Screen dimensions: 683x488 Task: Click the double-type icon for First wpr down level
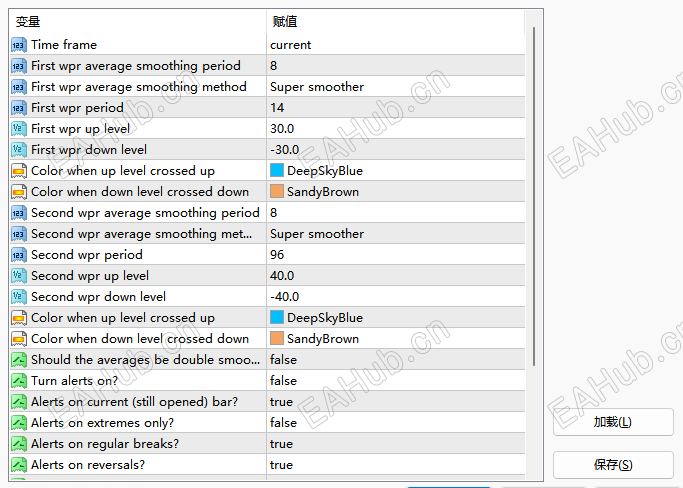pyautogui.click(x=19, y=149)
